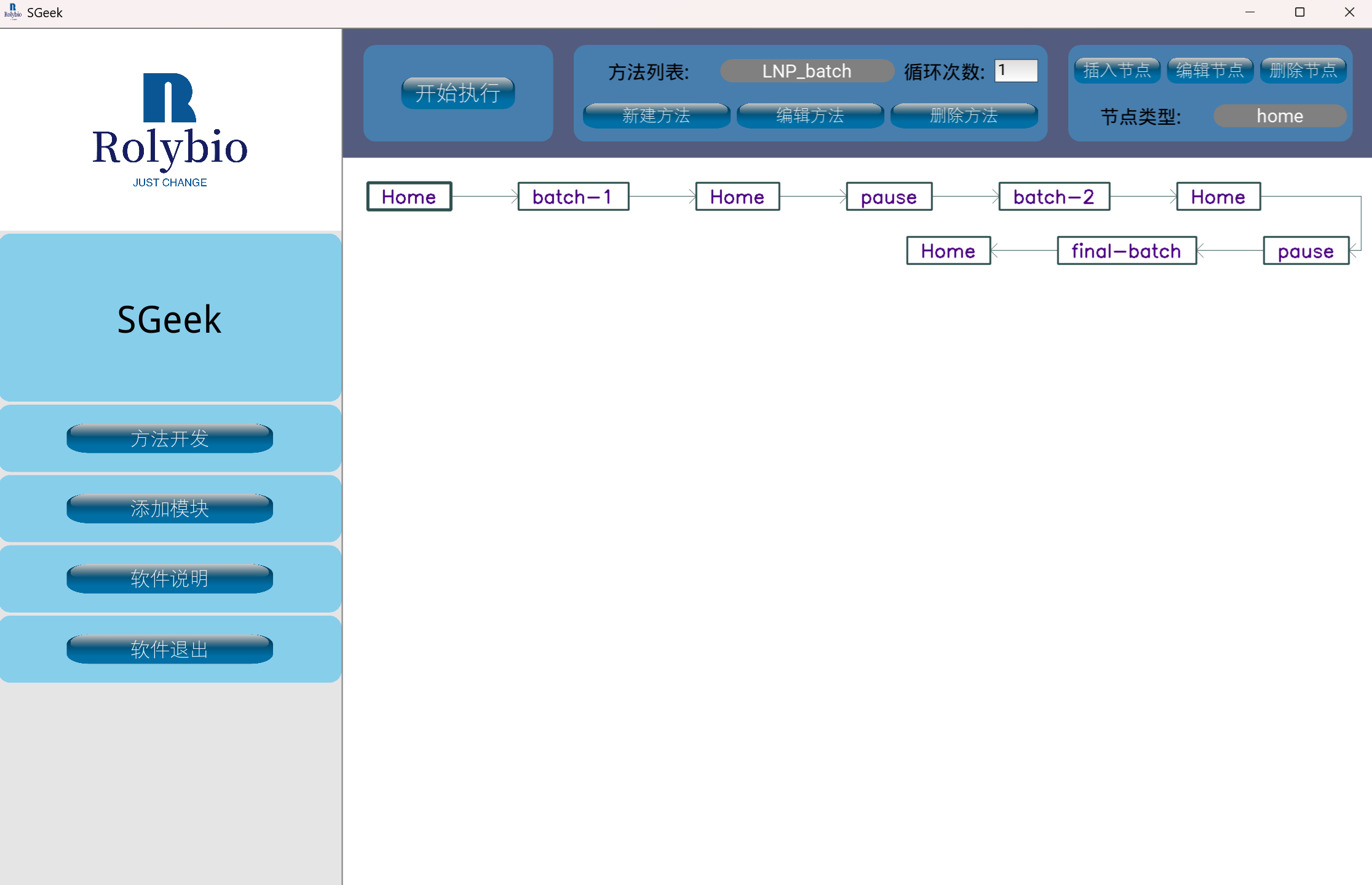
Task: Click the Rolybio logo image
Action: [170, 130]
